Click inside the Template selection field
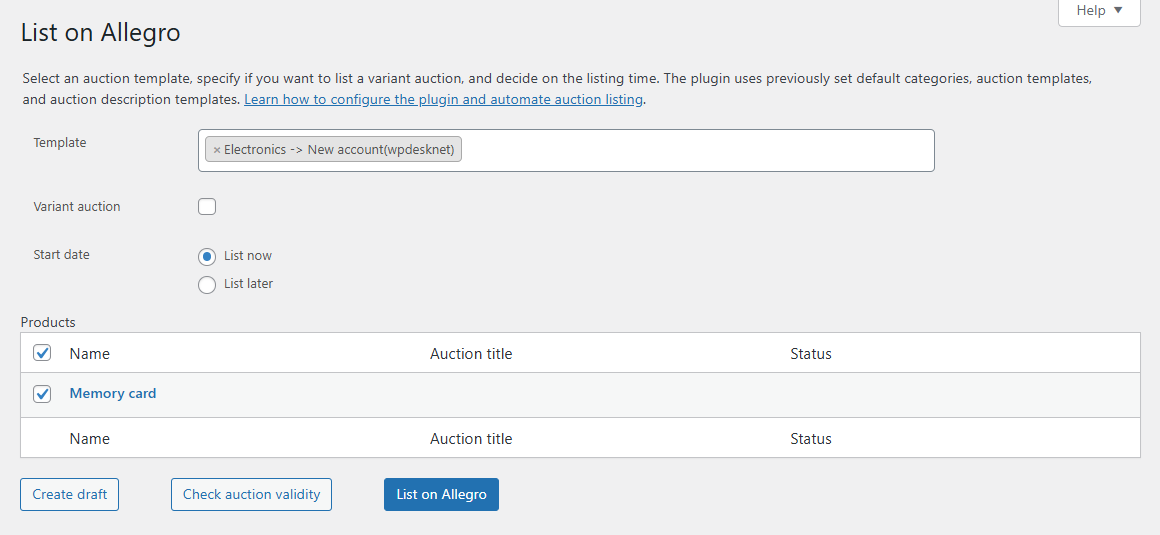Image resolution: width=1160 pixels, height=535 pixels. pyautogui.click(x=566, y=151)
